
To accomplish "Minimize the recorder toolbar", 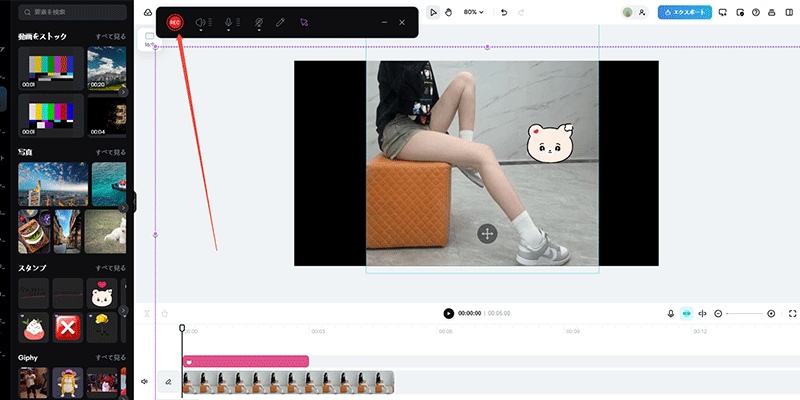I will click(x=385, y=22).
